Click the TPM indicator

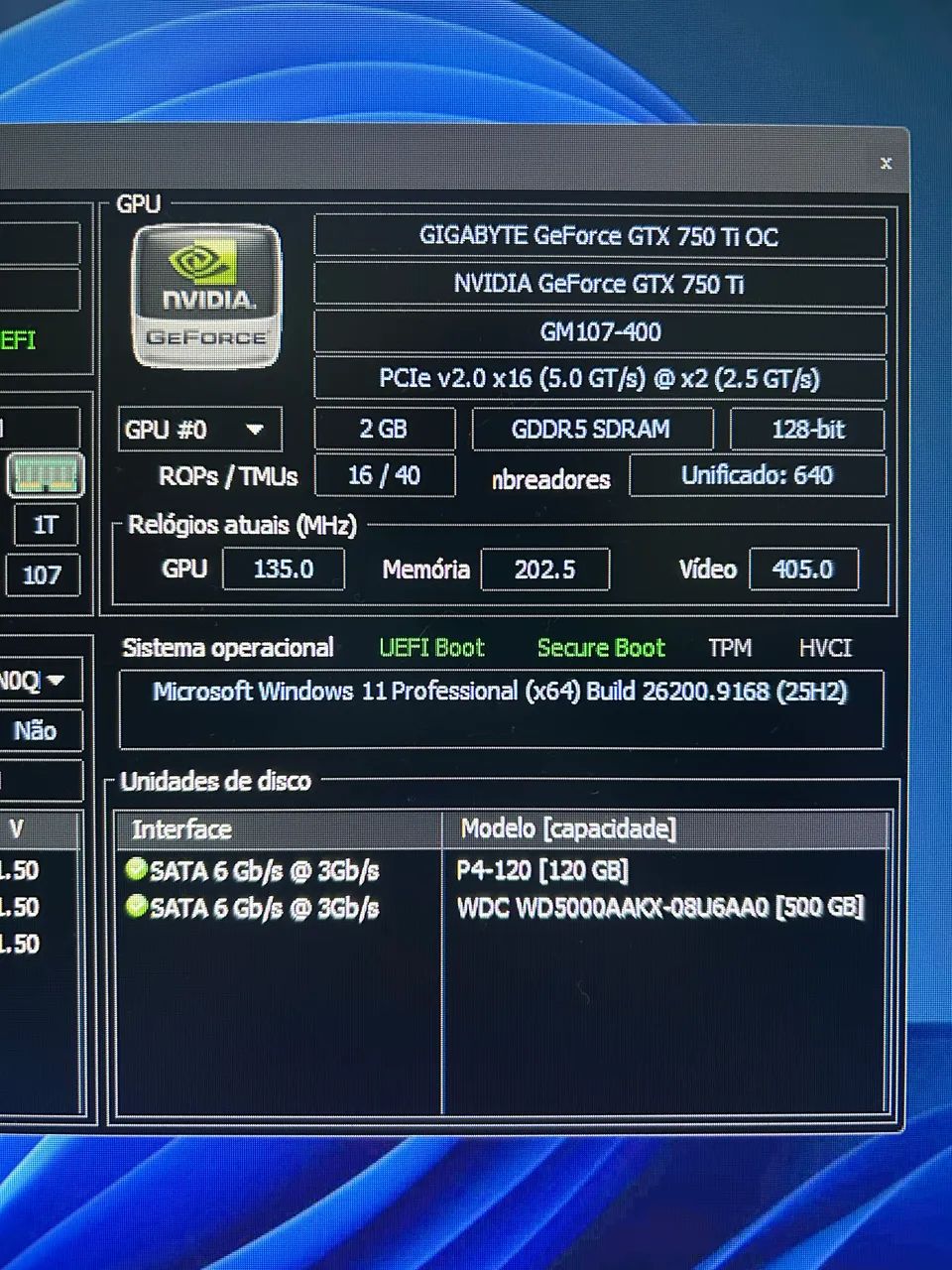tap(730, 648)
